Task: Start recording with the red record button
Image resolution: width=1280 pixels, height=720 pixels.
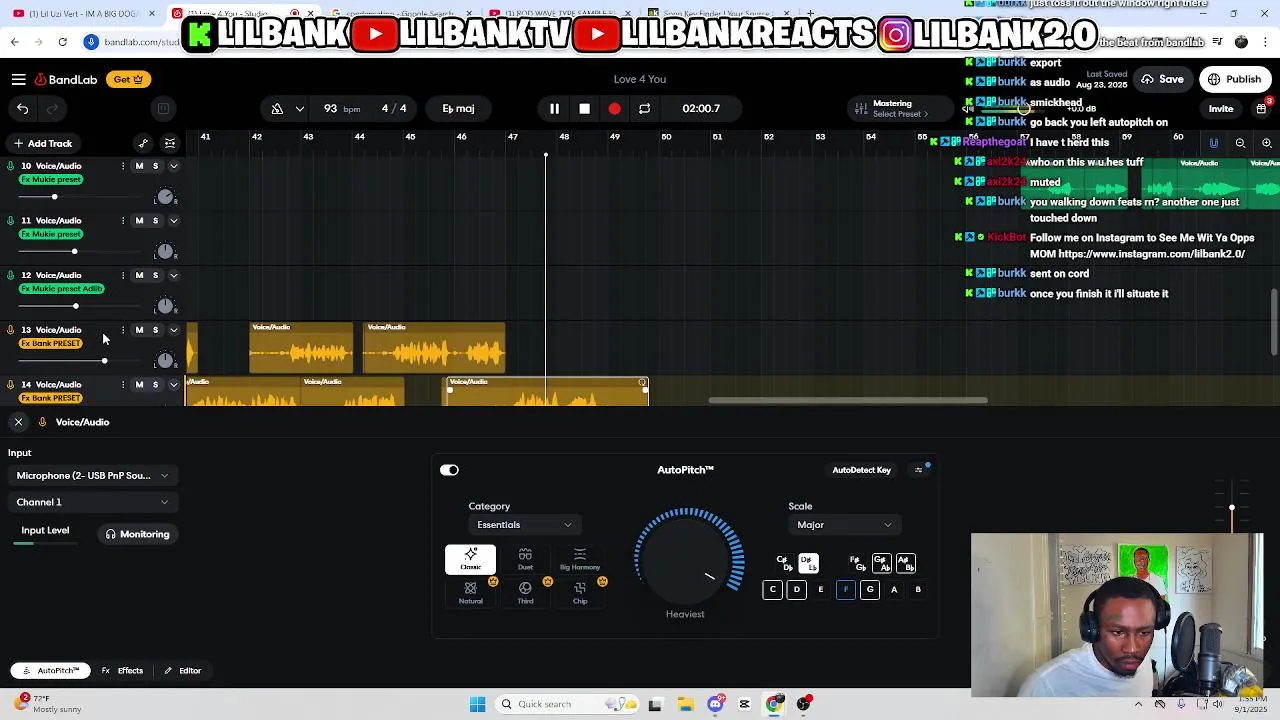Action: (x=614, y=108)
